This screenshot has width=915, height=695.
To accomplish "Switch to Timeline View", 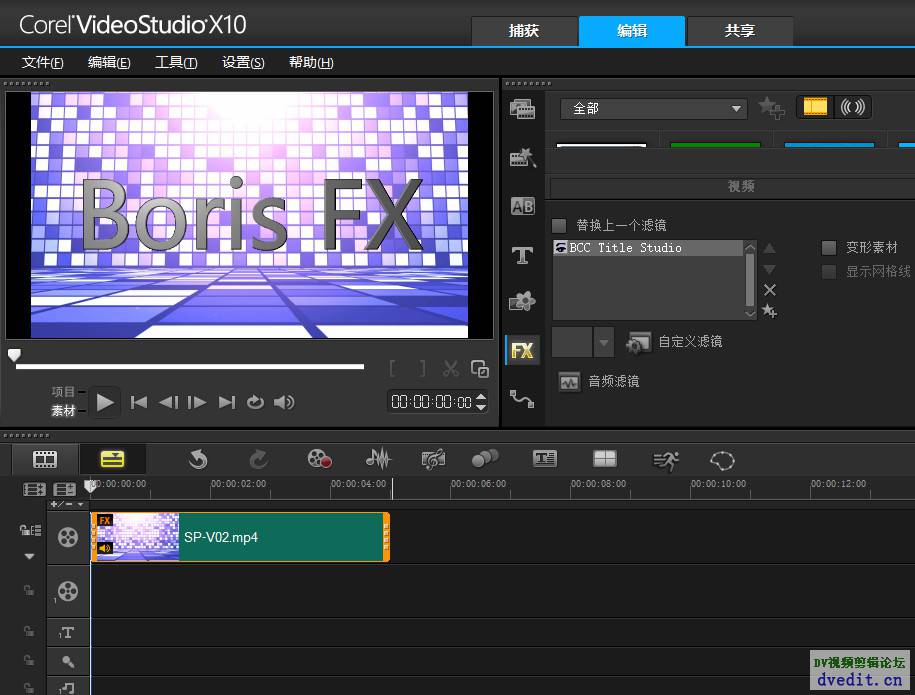I will pyautogui.click(x=112, y=459).
